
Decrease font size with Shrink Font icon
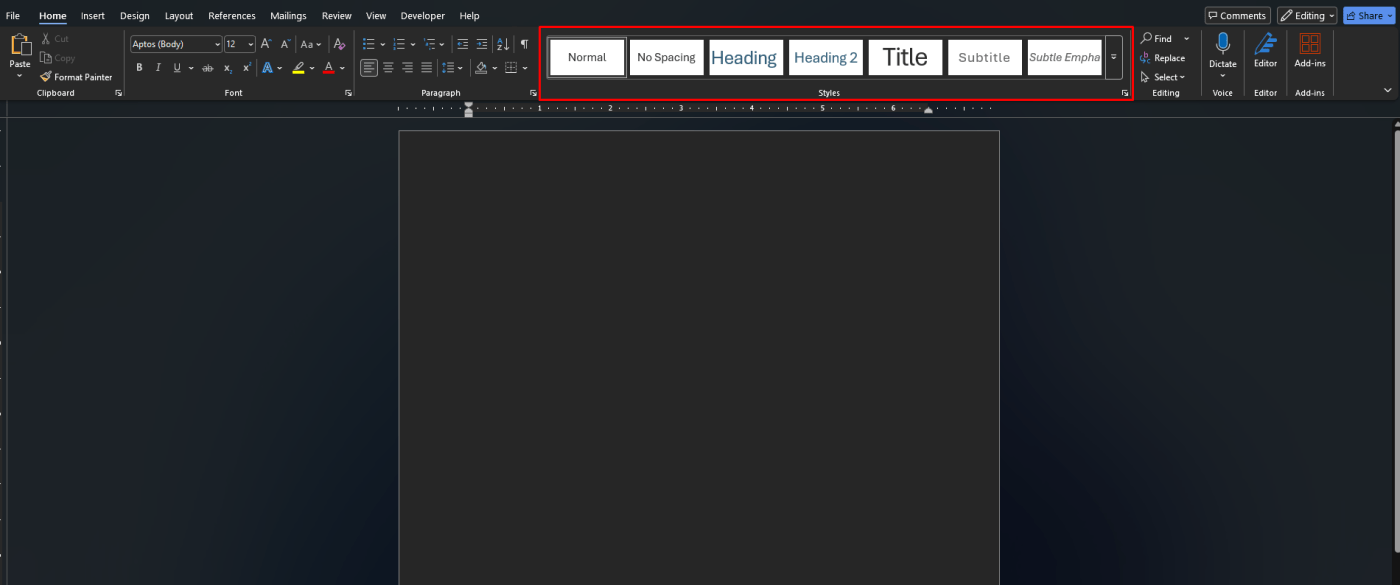285,44
